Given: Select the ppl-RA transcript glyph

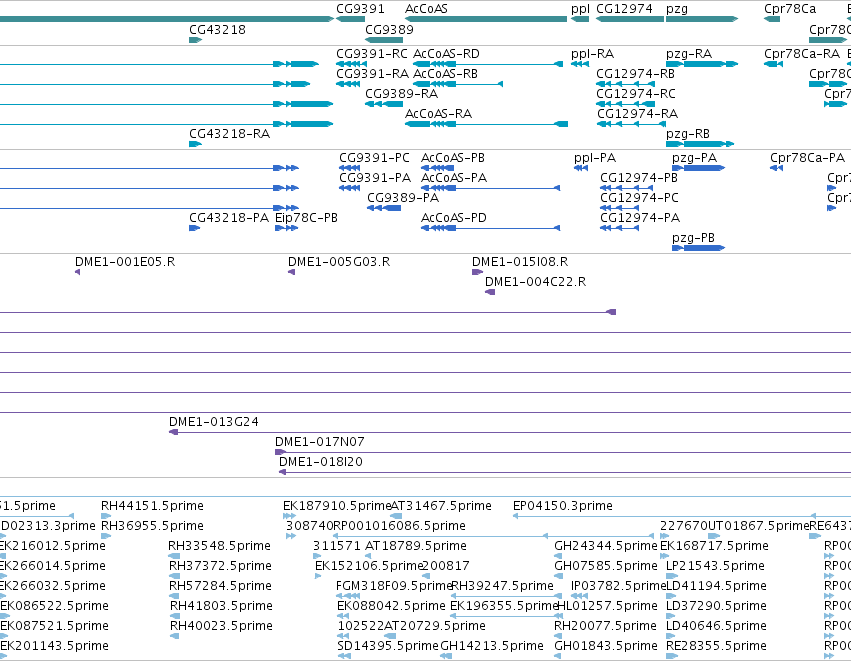Looking at the screenshot, I should pos(580,64).
